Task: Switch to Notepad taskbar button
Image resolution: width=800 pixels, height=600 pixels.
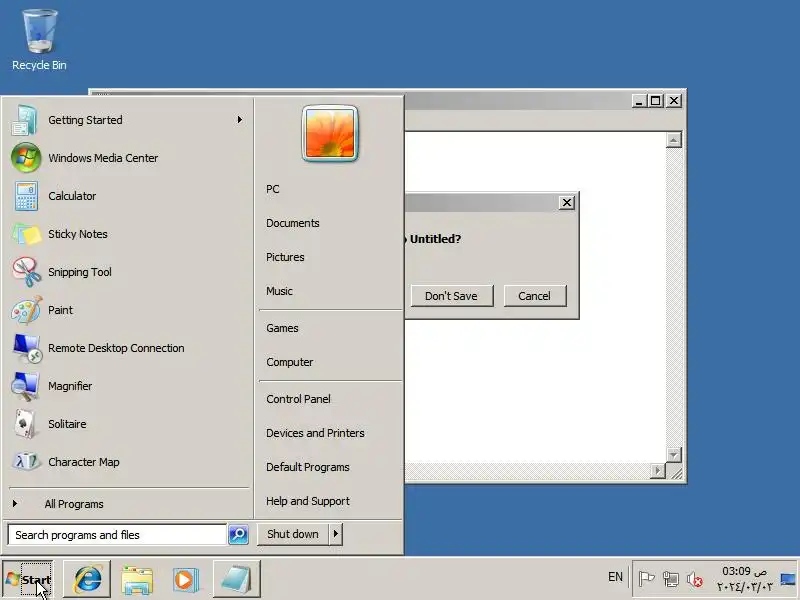Action: pos(237,579)
